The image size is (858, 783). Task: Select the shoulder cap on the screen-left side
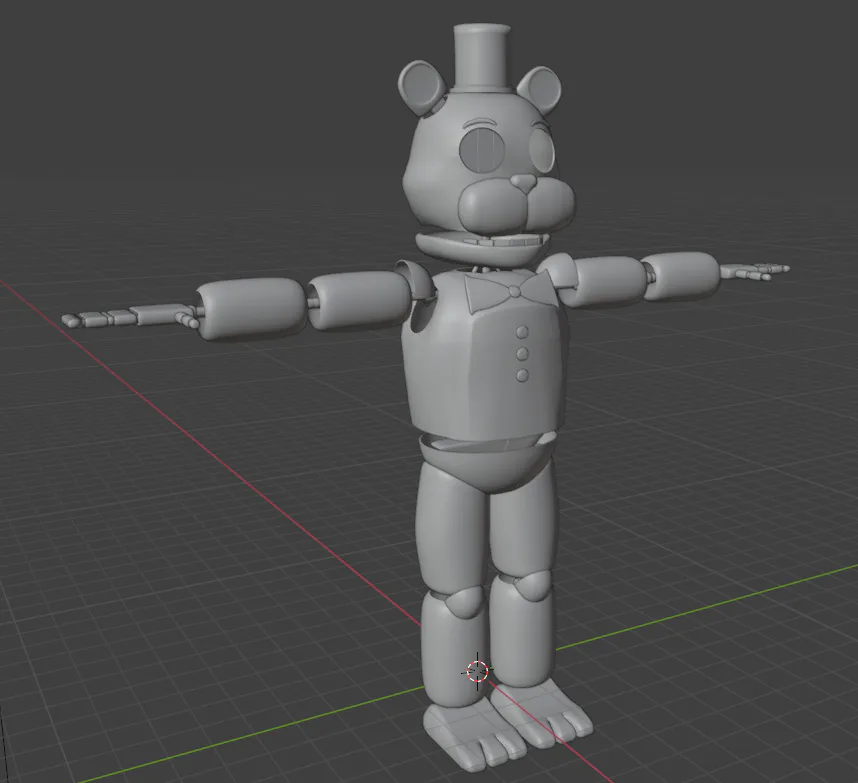click(416, 280)
